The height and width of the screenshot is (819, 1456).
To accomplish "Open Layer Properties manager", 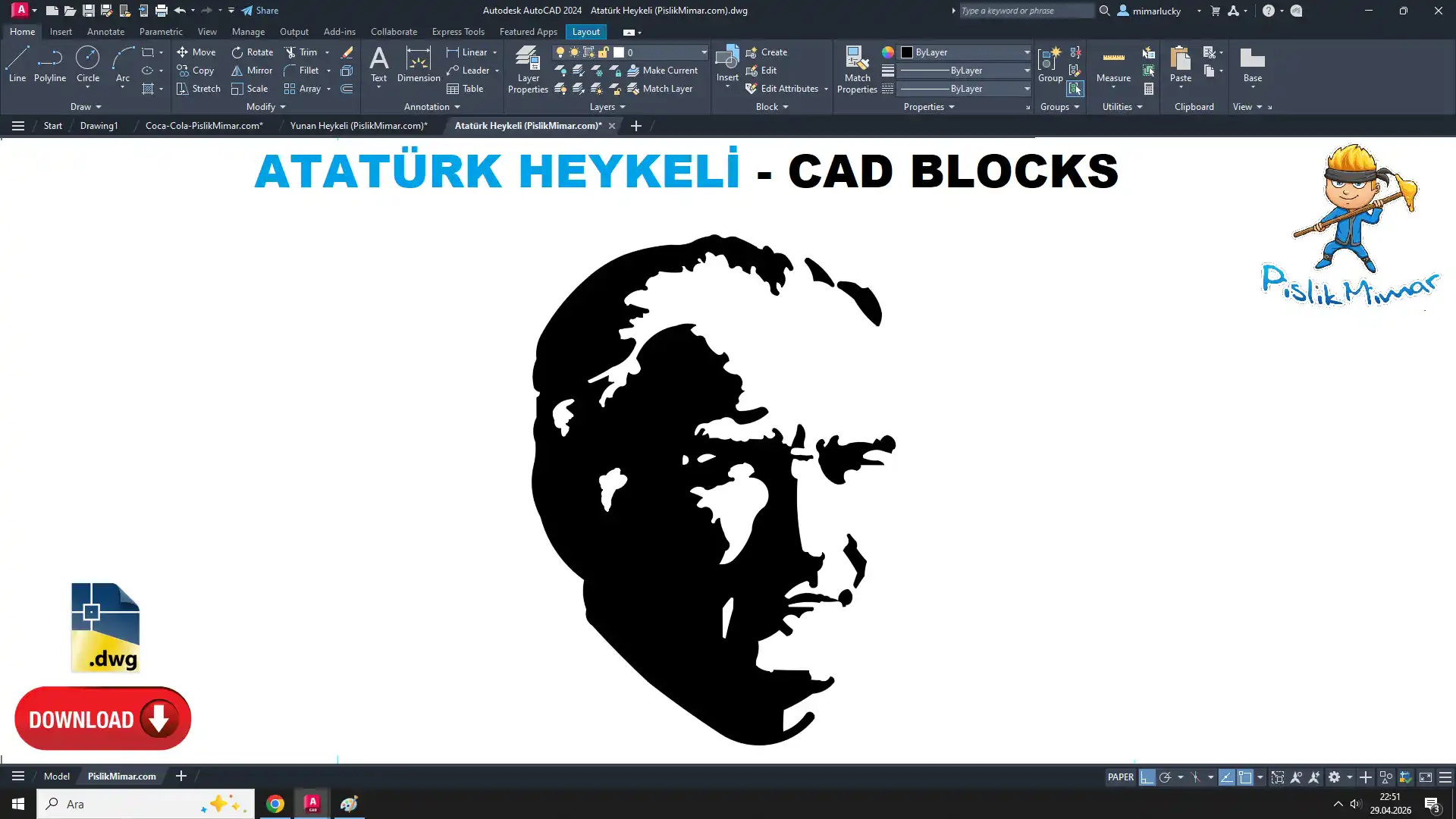I will (x=528, y=69).
